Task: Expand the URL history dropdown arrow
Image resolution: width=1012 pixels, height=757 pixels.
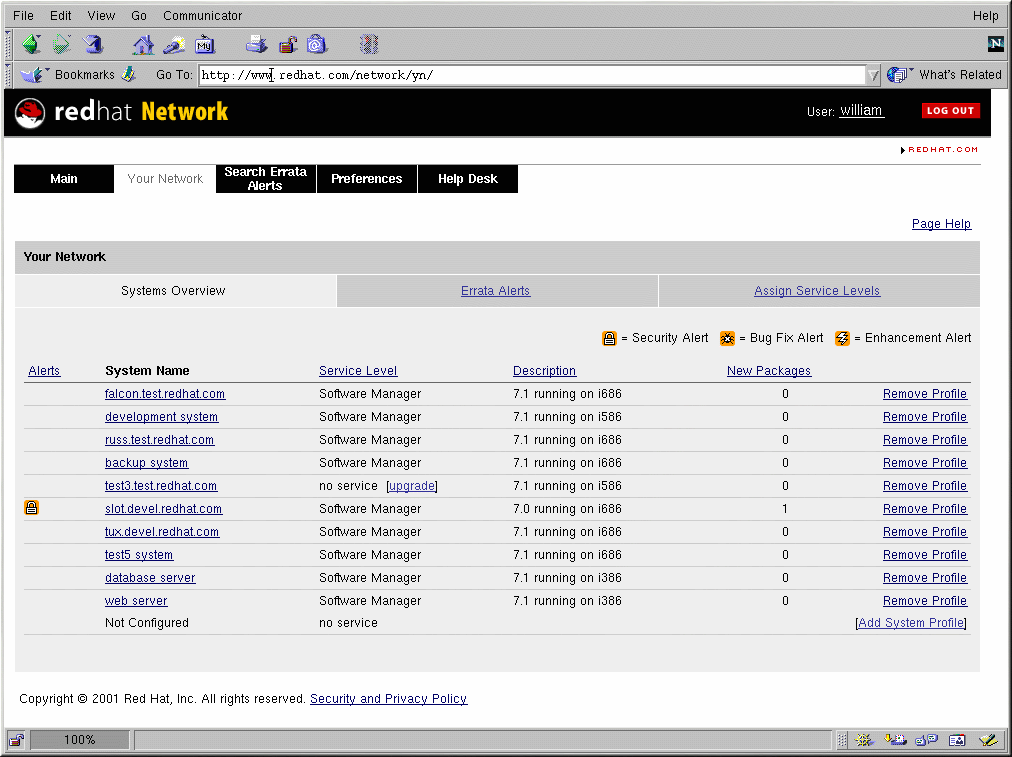Action: [x=873, y=75]
